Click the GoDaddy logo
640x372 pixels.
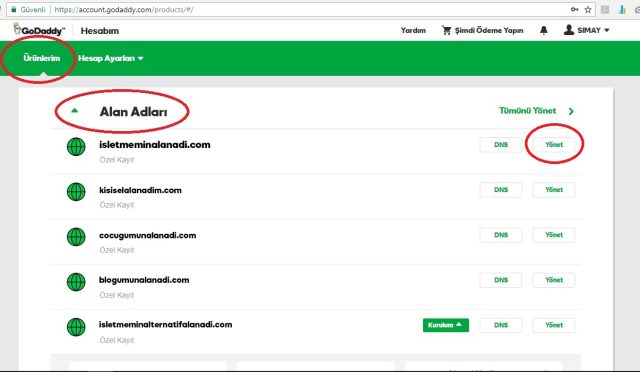[39, 30]
